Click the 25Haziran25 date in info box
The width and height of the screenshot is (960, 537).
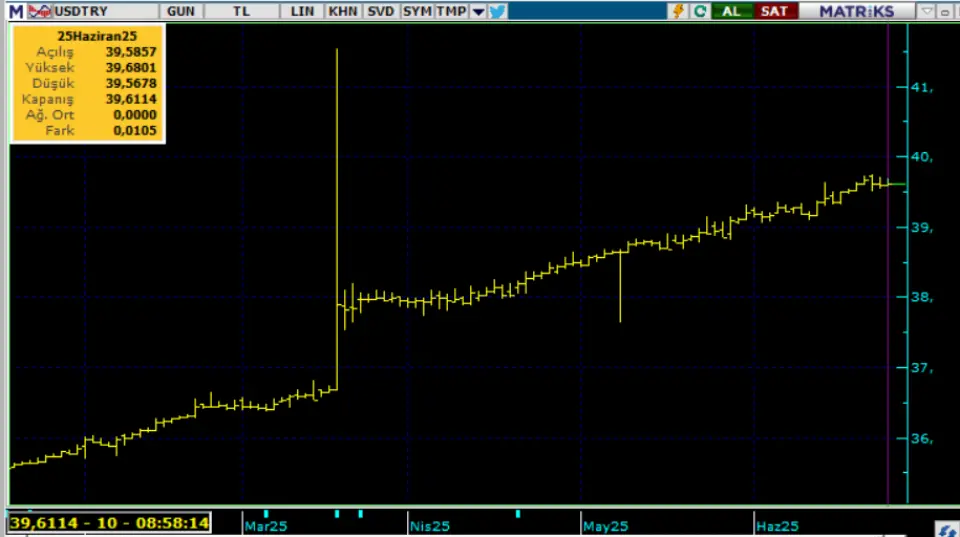pos(97,36)
